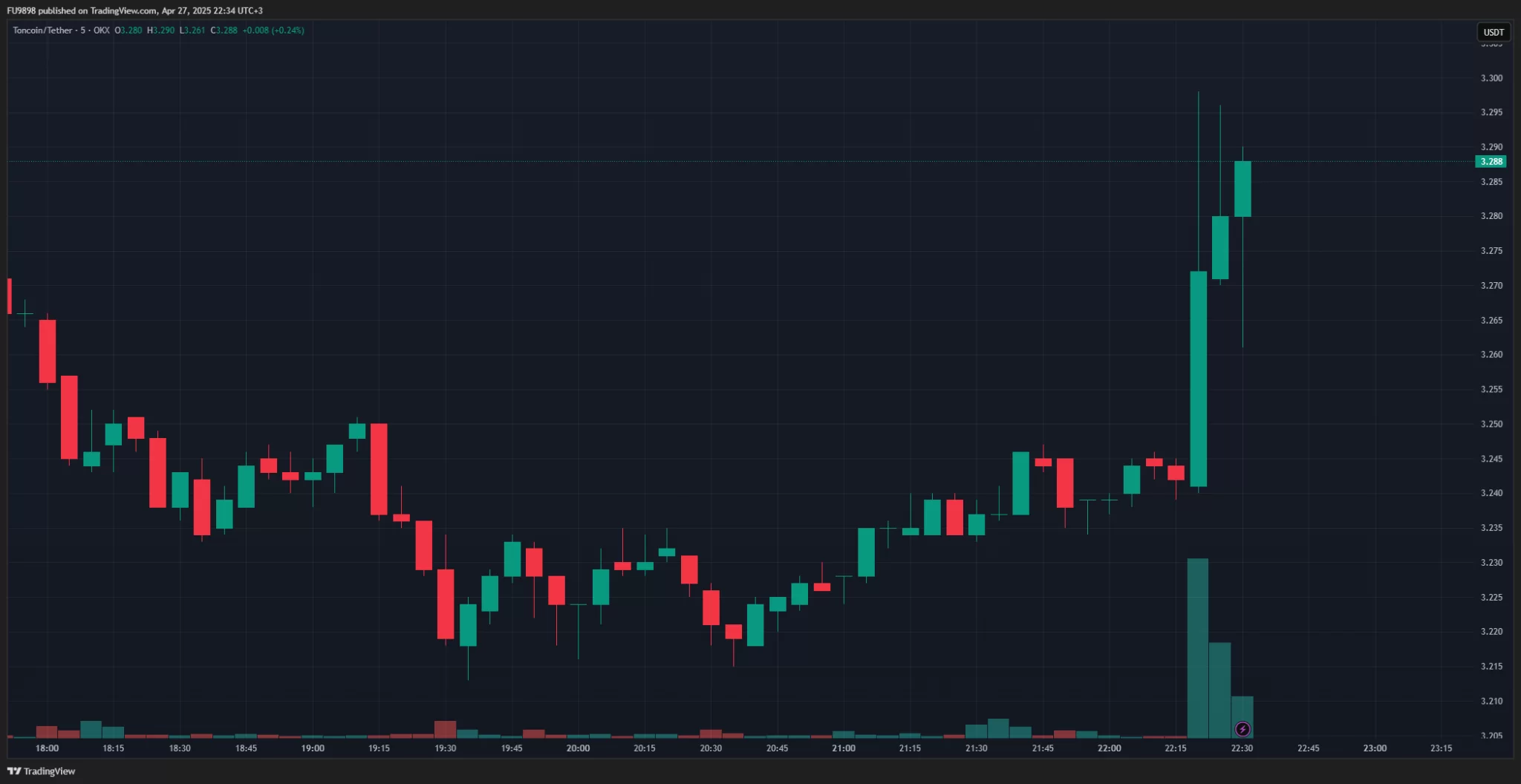
Task: Click the 20:30 time axis label
Action: point(711,748)
